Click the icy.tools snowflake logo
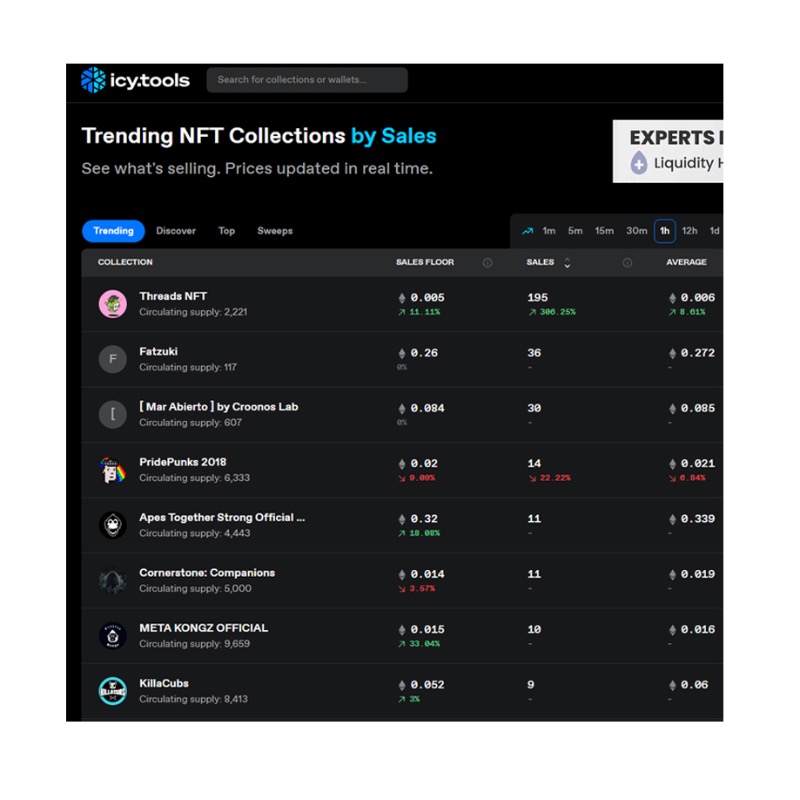This screenshot has height=800, width=800. pyautogui.click(x=93, y=80)
